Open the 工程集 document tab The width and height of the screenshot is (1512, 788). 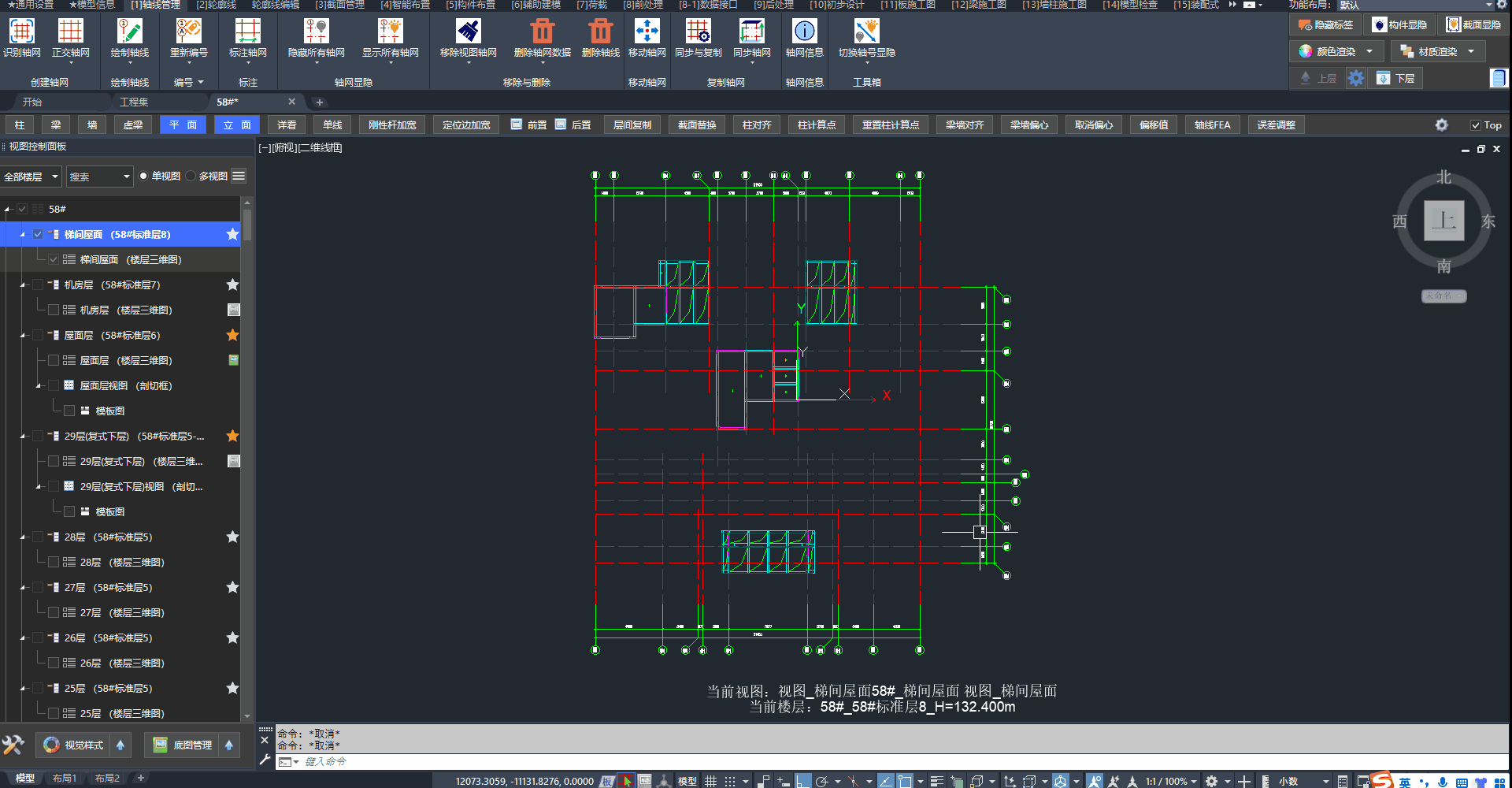click(x=134, y=102)
